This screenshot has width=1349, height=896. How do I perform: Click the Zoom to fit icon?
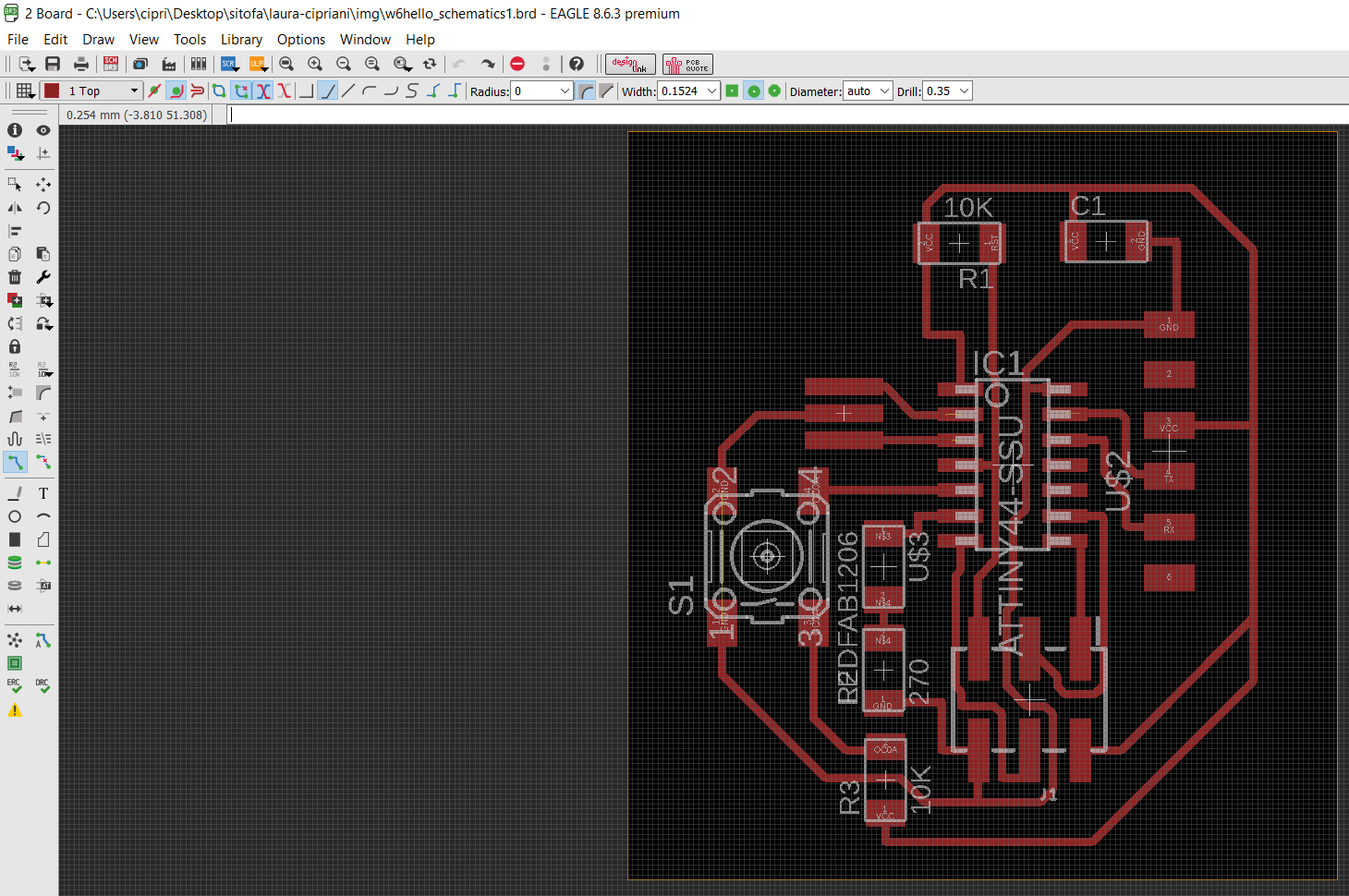tap(286, 64)
